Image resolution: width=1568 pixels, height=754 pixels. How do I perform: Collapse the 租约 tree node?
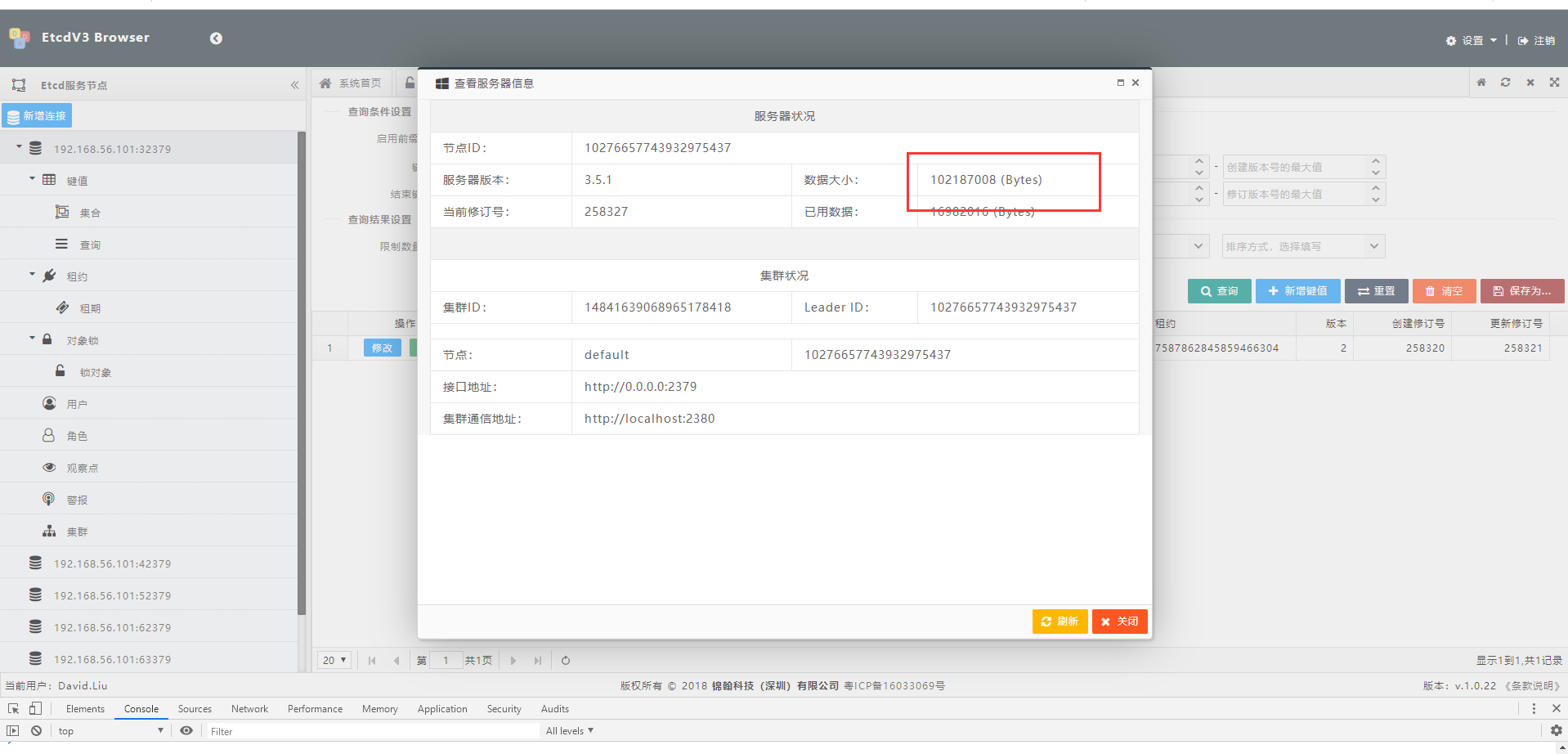[32, 274]
